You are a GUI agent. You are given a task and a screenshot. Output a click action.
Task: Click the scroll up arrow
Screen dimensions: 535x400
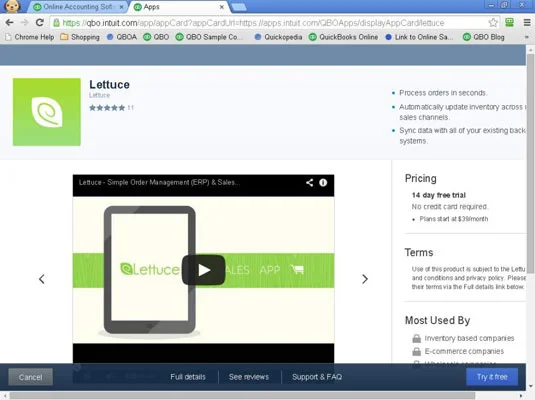click(530, 50)
